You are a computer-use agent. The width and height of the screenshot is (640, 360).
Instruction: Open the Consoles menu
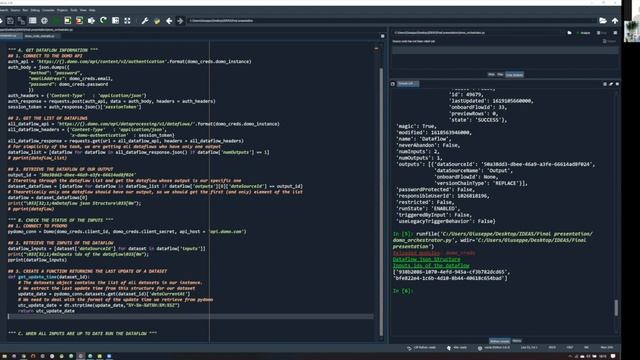coord(48,10)
